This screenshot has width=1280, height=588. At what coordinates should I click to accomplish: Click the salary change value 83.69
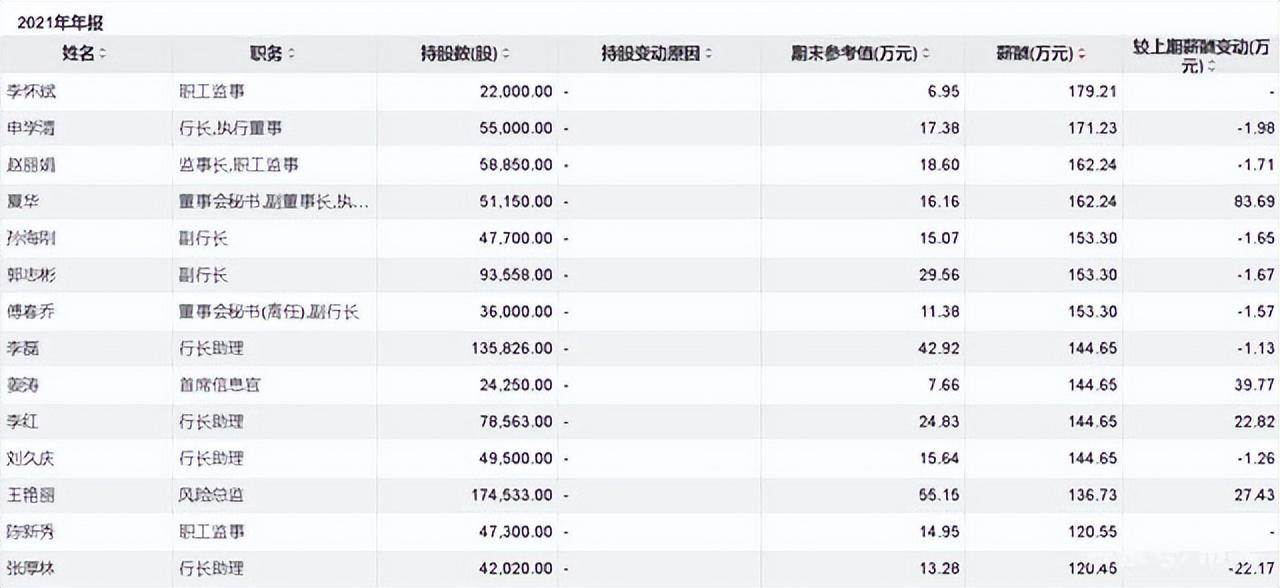[1254, 201]
